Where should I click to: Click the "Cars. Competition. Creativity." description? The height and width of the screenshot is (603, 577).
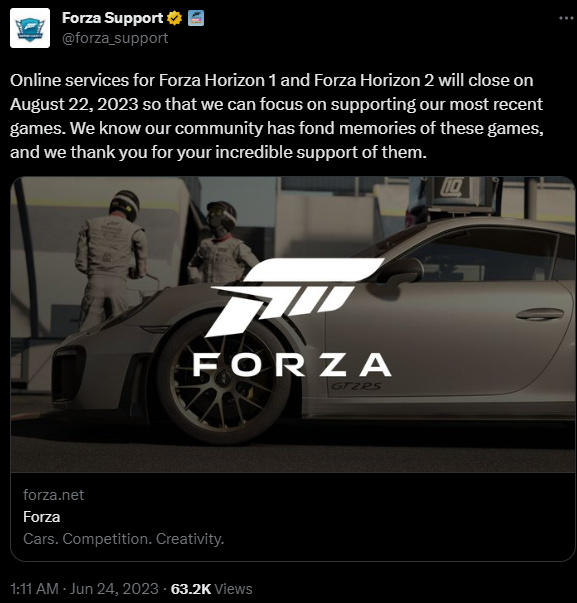[123, 539]
